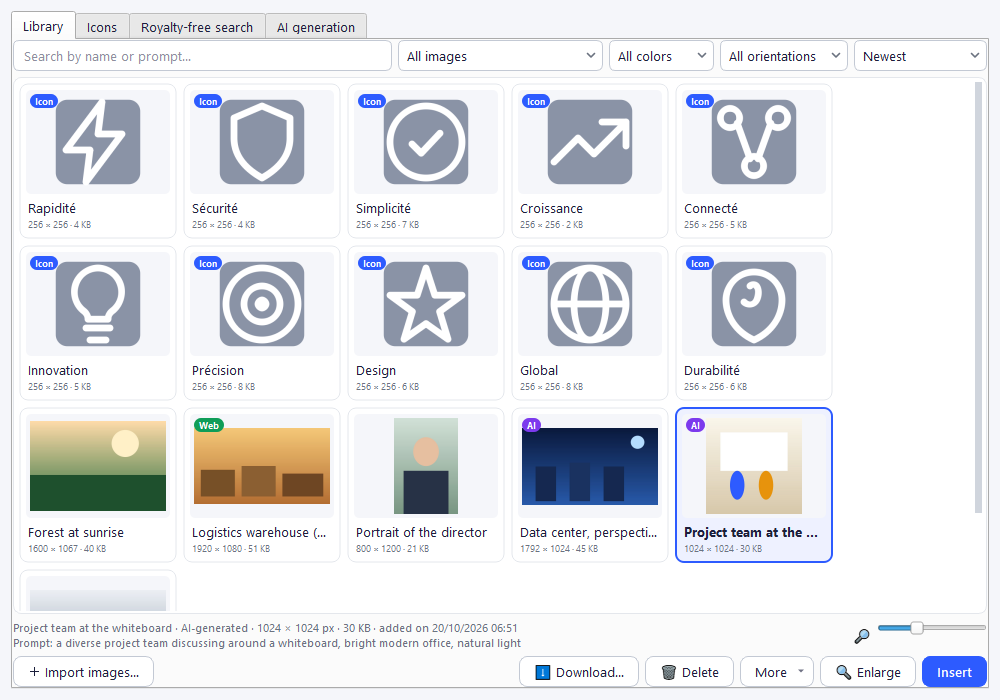Click the Croissance label text
Viewport: 1000px width, 700px height.
point(551,208)
